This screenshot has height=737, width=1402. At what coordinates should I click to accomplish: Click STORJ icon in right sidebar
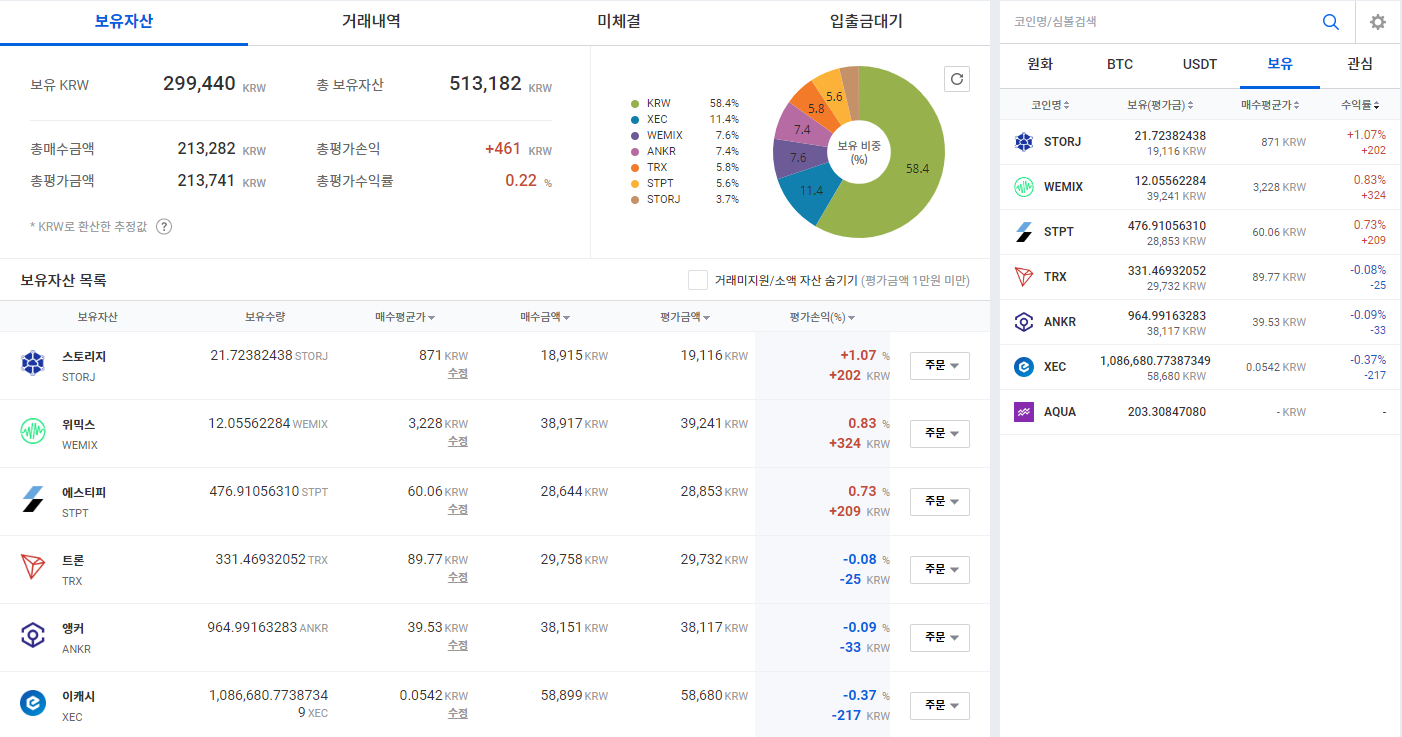point(1024,142)
